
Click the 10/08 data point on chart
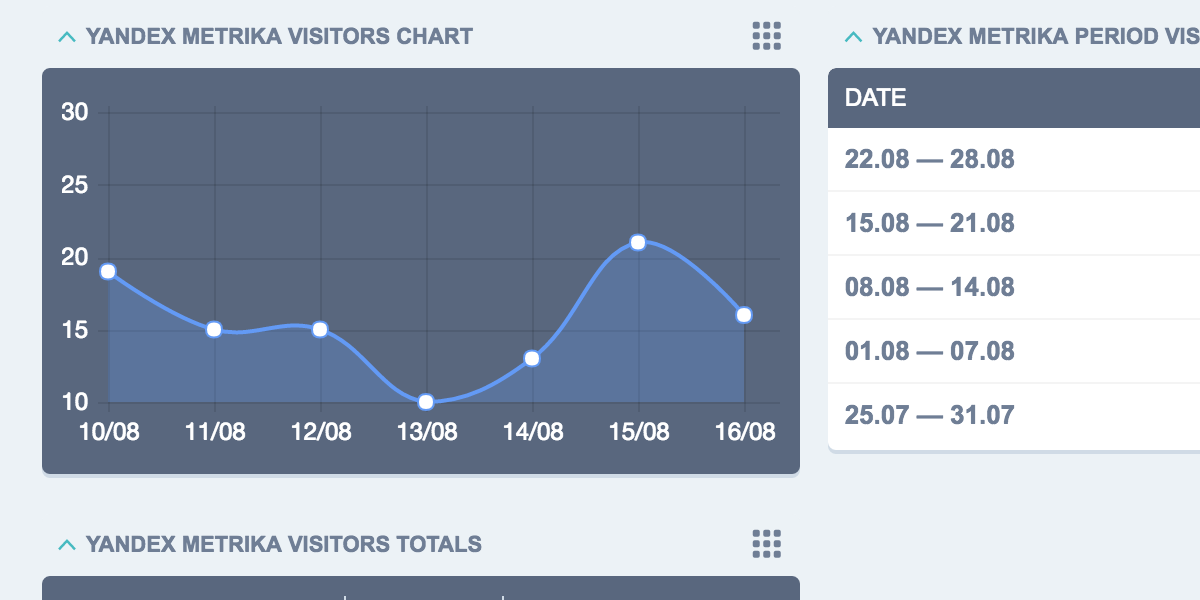pos(108,271)
